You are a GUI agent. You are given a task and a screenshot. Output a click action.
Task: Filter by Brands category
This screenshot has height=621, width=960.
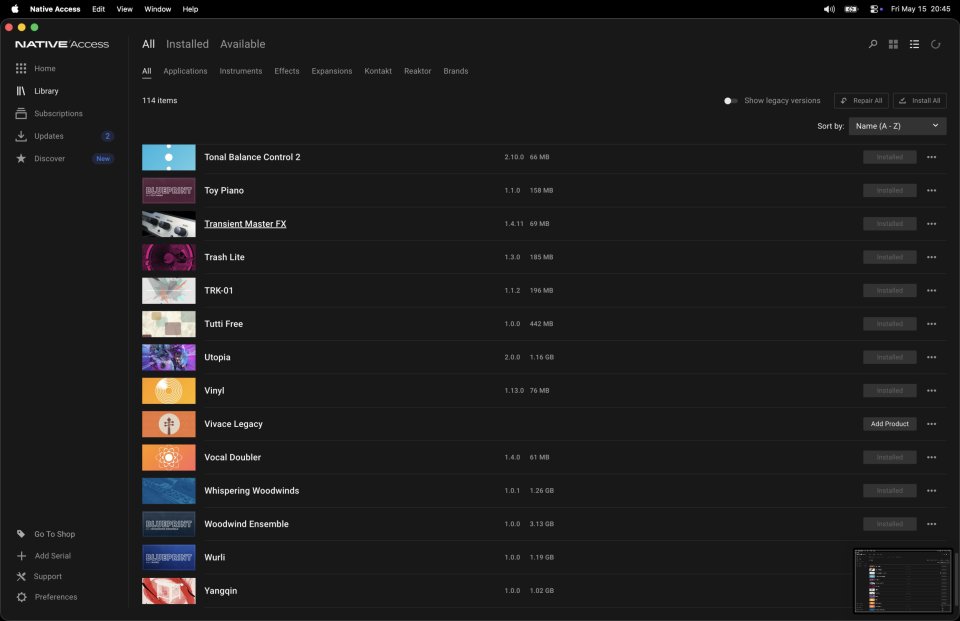(456, 71)
